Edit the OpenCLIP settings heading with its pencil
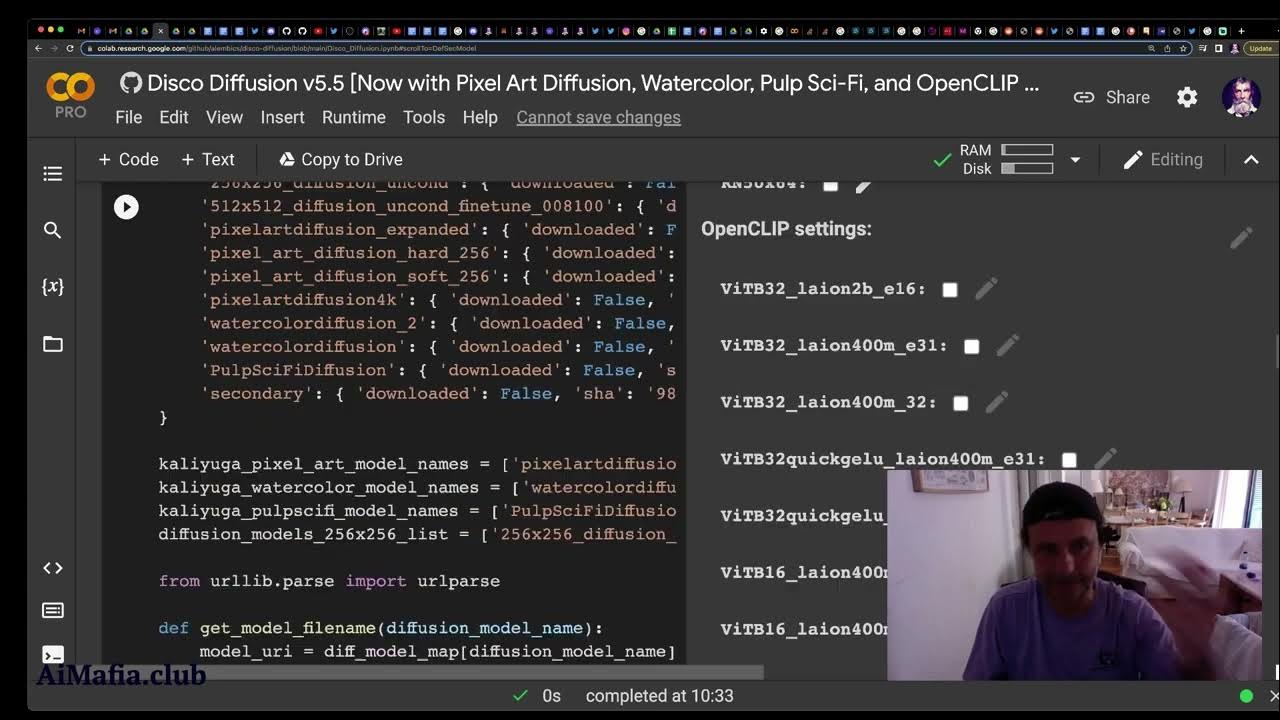 [1241, 238]
